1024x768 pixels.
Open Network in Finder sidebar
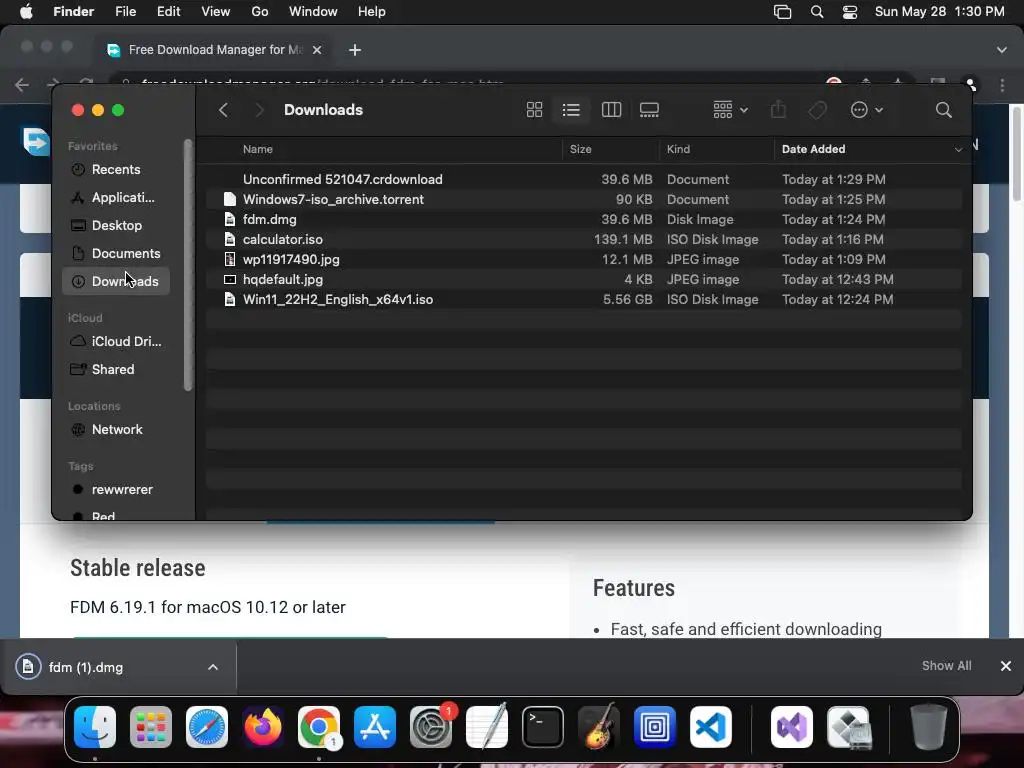pos(116,430)
